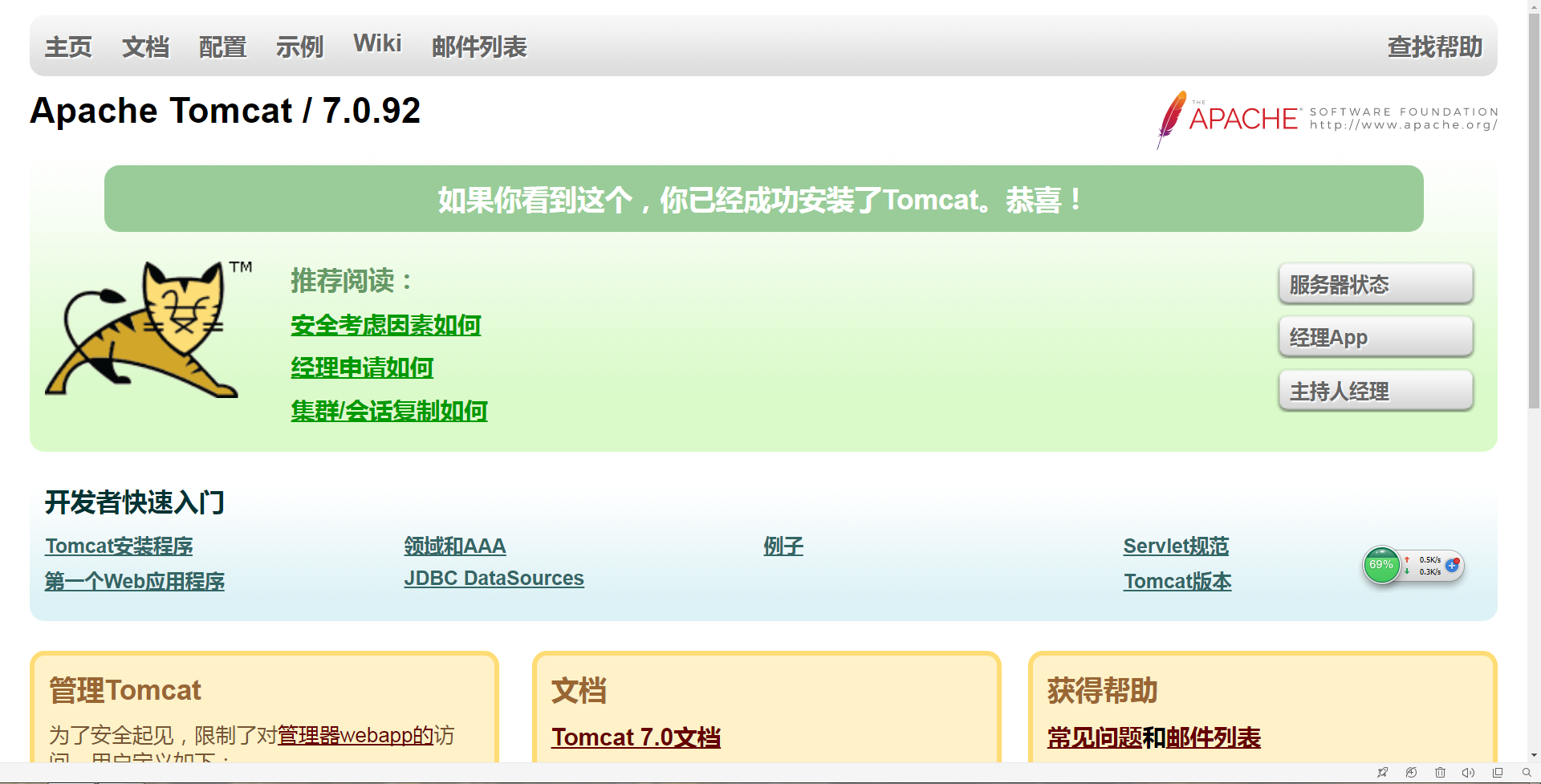The image size is (1541, 784).
Task: Open the 经理申请如何 link
Action: 362,368
